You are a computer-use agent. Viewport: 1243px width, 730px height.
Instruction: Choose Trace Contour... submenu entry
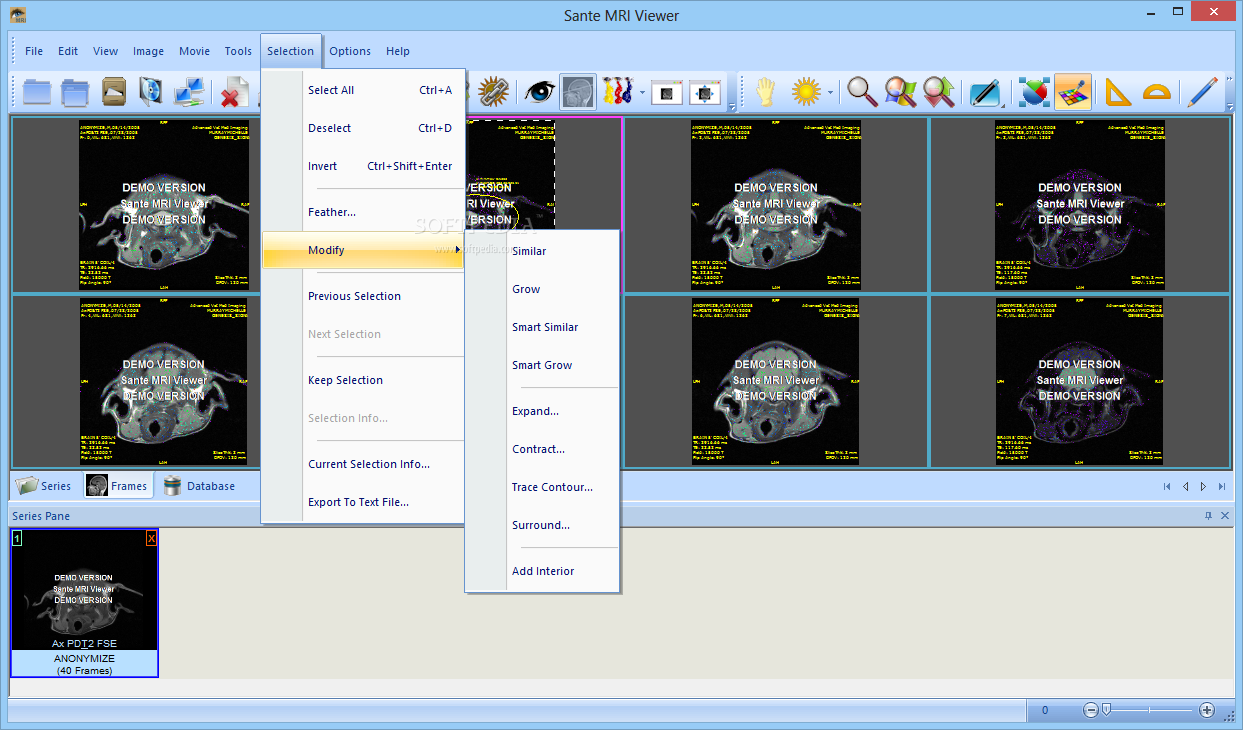(543, 487)
